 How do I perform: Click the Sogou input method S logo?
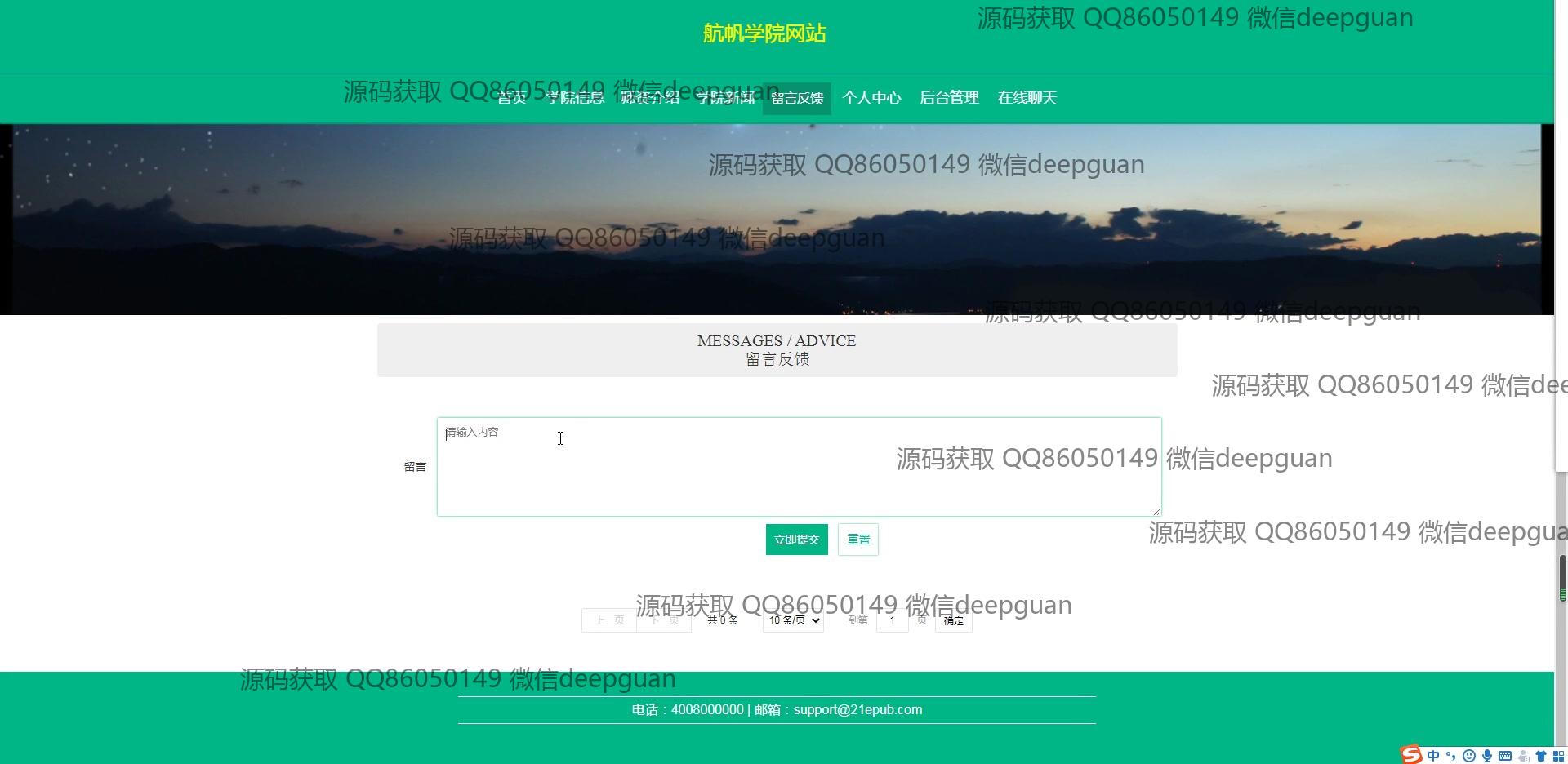(x=1410, y=755)
